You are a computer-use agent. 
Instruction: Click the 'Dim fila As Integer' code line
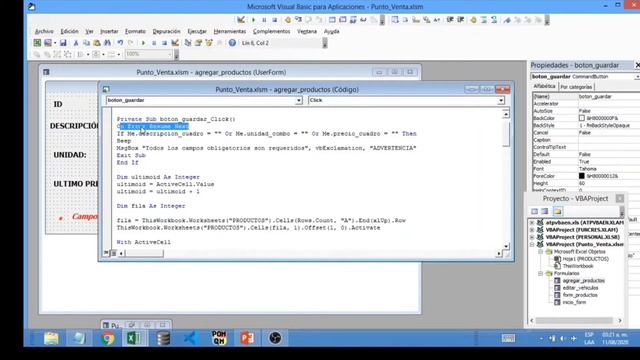click(151, 206)
